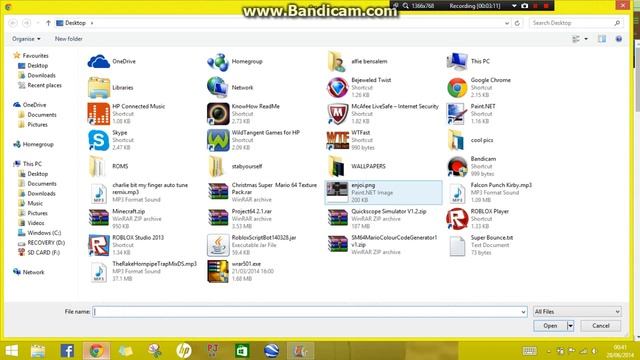The image size is (640, 360).
Task: Expand the File name history dropdown
Action: 523,312
